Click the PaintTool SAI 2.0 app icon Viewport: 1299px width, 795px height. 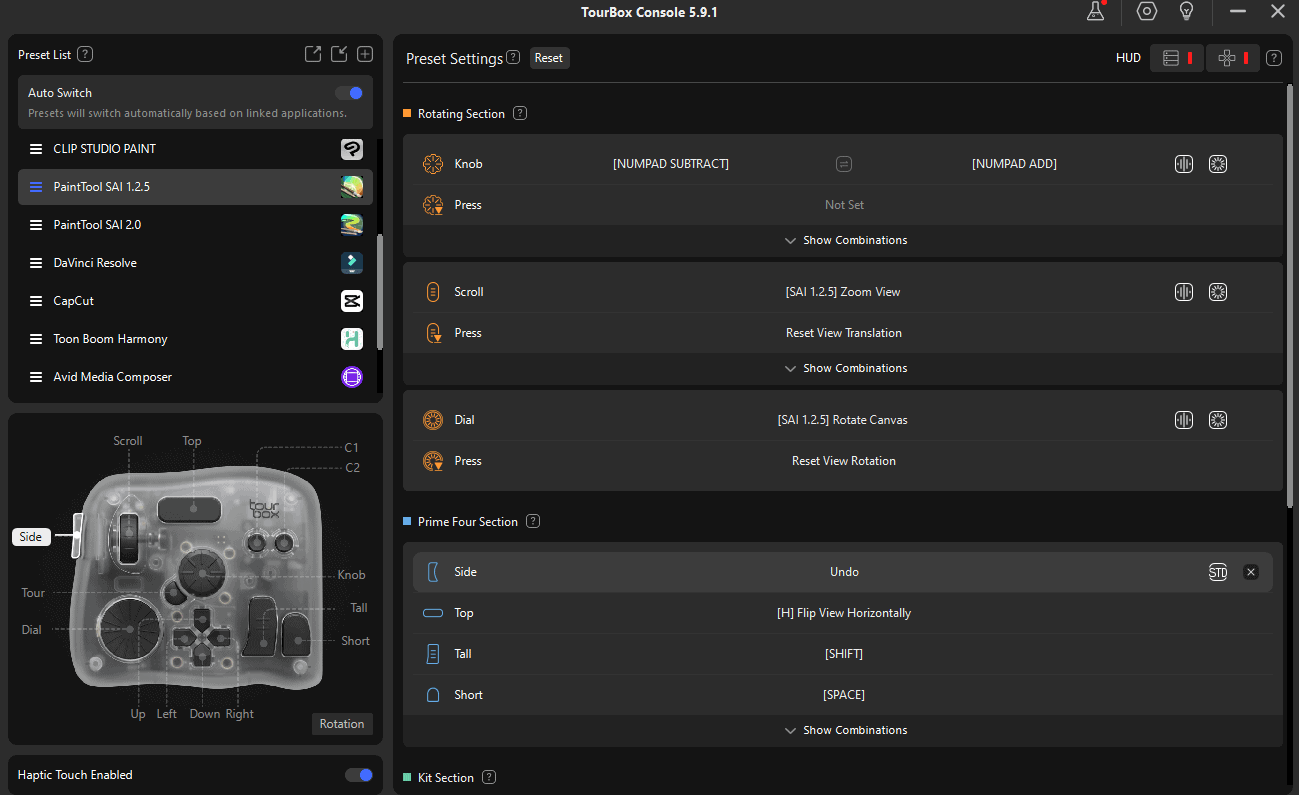[x=352, y=225]
